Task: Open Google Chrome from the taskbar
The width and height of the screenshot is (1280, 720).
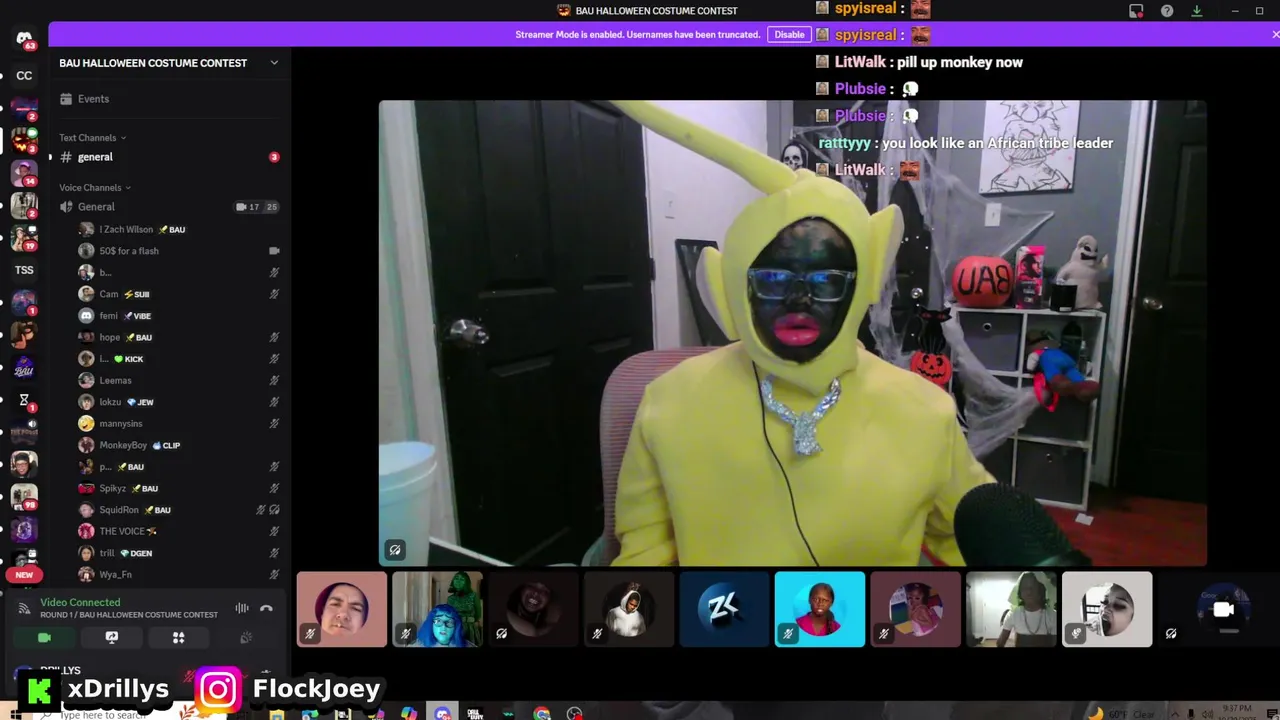Action: (541, 714)
